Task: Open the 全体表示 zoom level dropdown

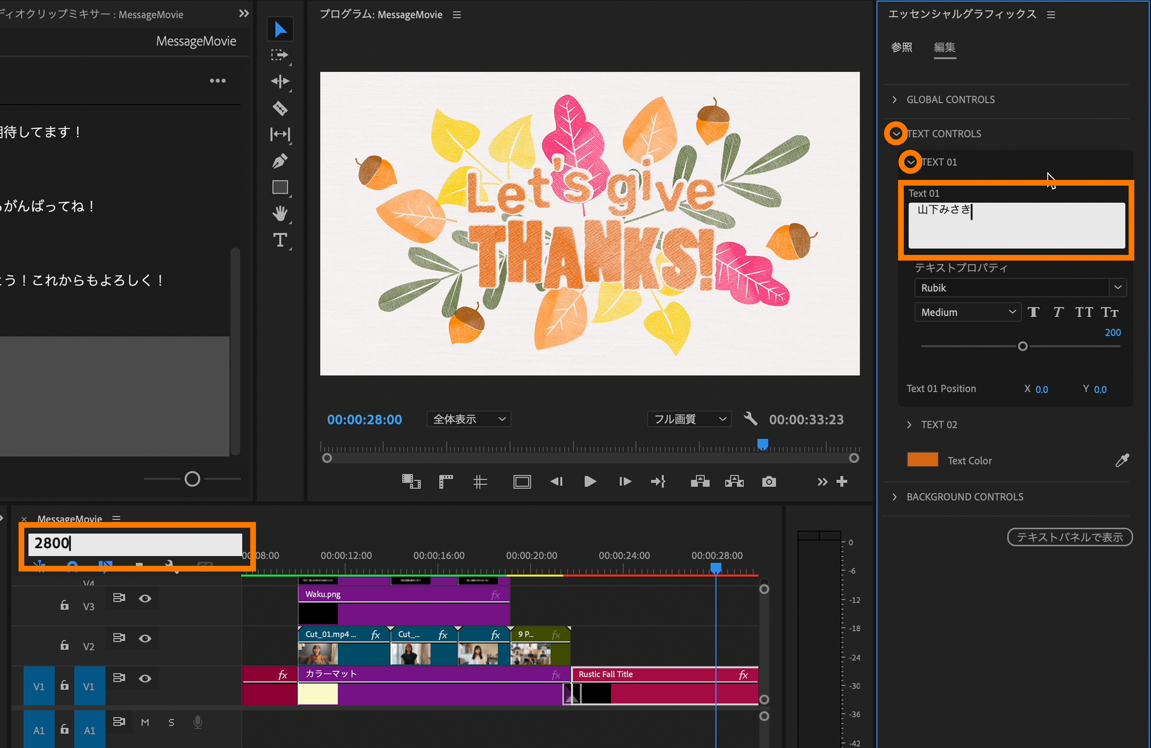Action: pos(468,419)
